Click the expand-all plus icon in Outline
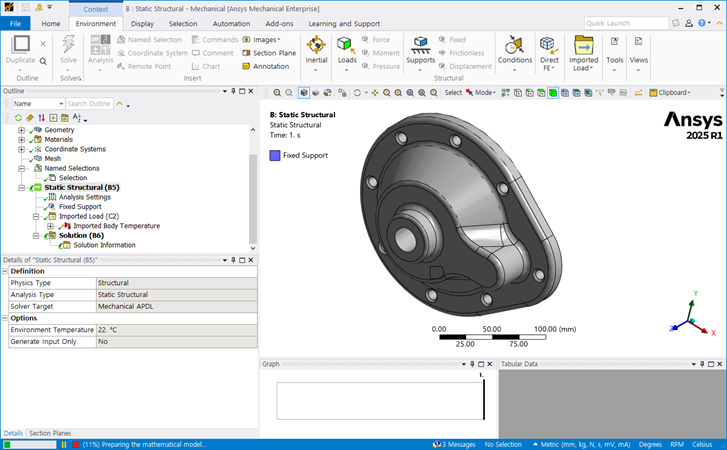The height and width of the screenshot is (450, 727). (x=53, y=118)
